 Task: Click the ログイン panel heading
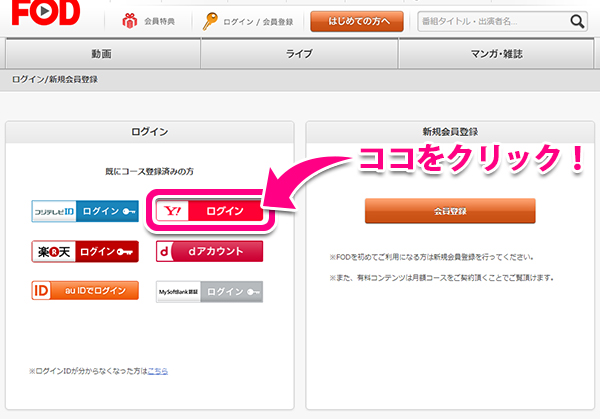(150, 132)
